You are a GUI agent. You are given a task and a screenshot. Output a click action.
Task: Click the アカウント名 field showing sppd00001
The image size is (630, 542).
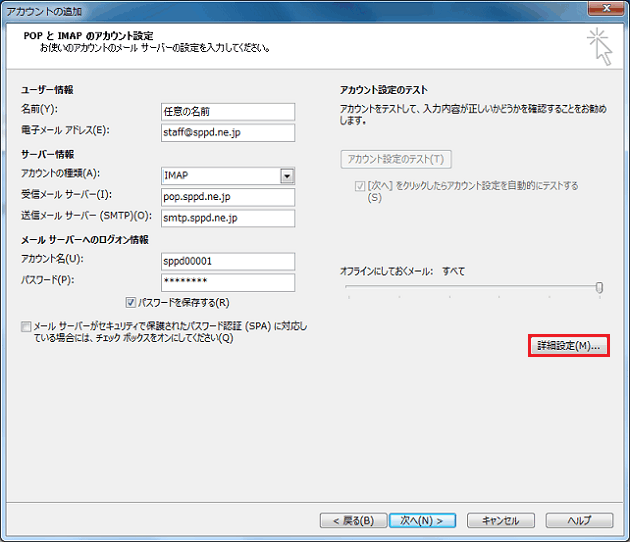pos(227,261)
